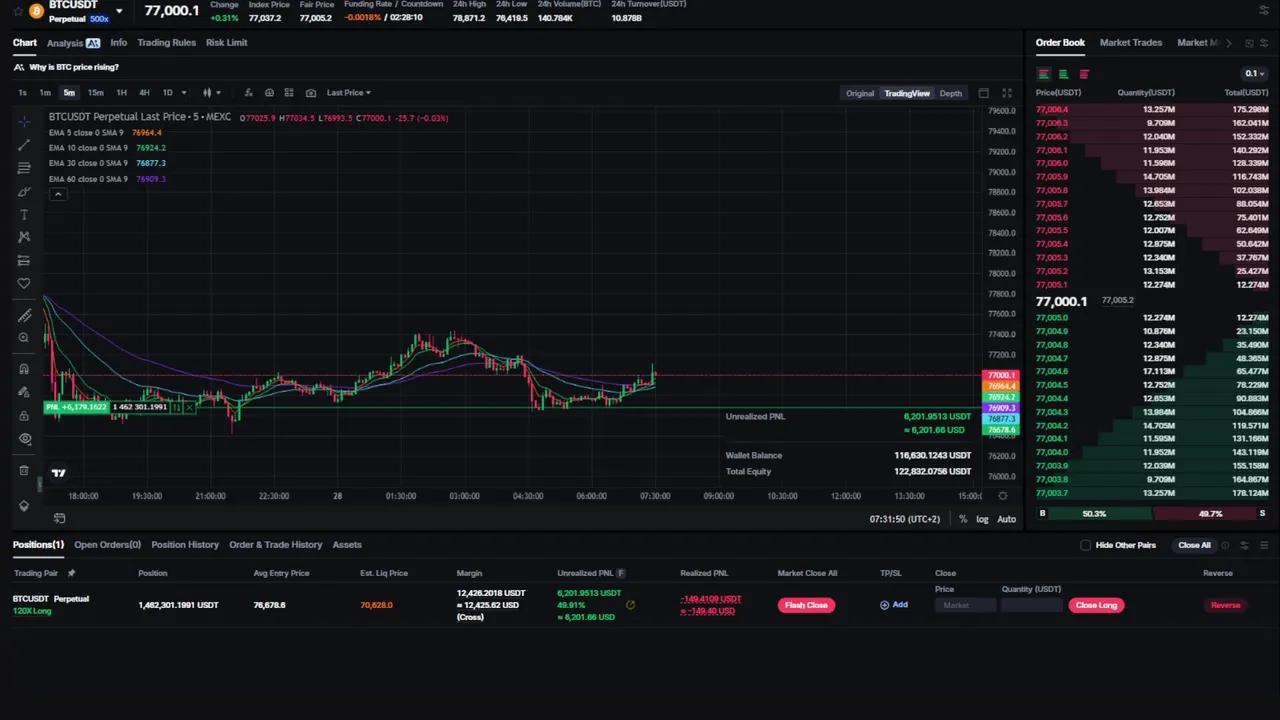Open the go-to-date calendar icon
Image resolution: width=1280 pixels, height=720 pixels.
coord(59,518)
